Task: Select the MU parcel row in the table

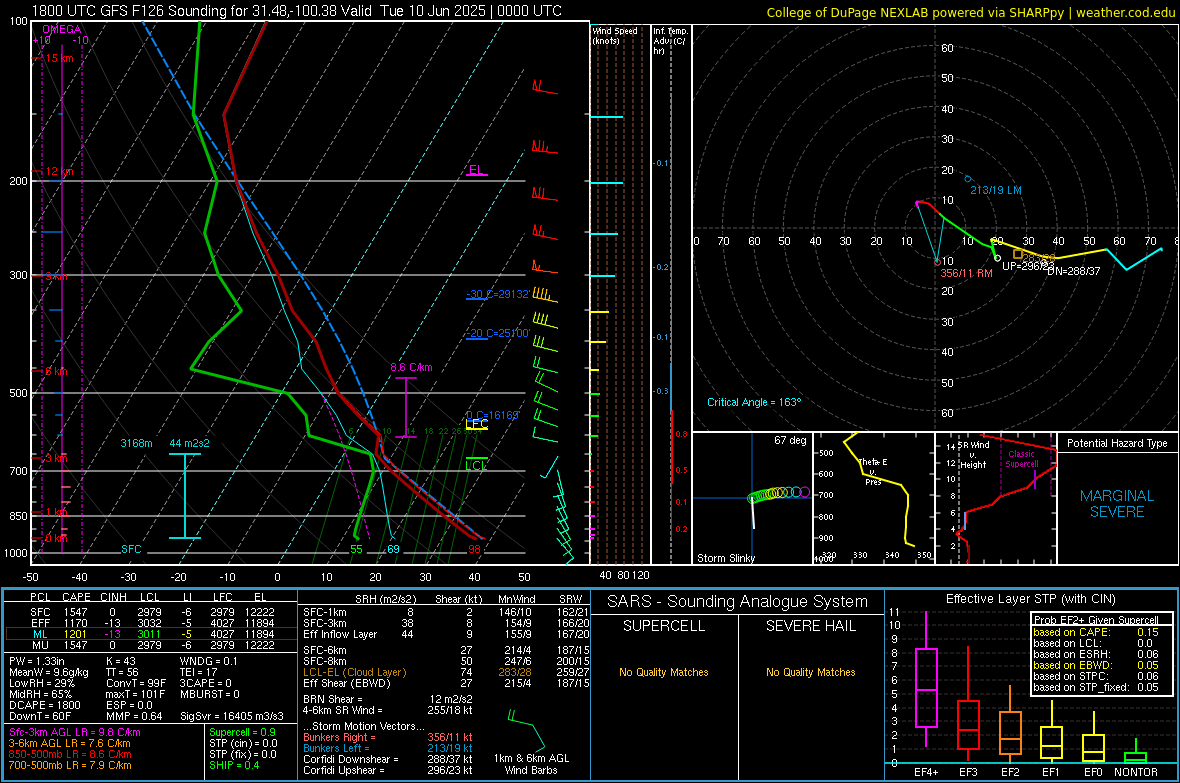Action: click(x=151, y=644)
